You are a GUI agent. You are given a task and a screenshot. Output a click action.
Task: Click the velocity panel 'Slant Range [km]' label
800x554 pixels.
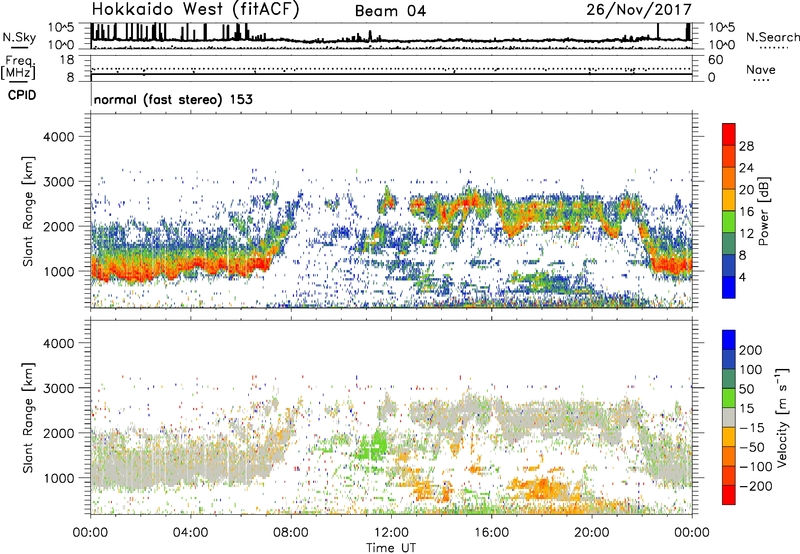coord(28,417)
